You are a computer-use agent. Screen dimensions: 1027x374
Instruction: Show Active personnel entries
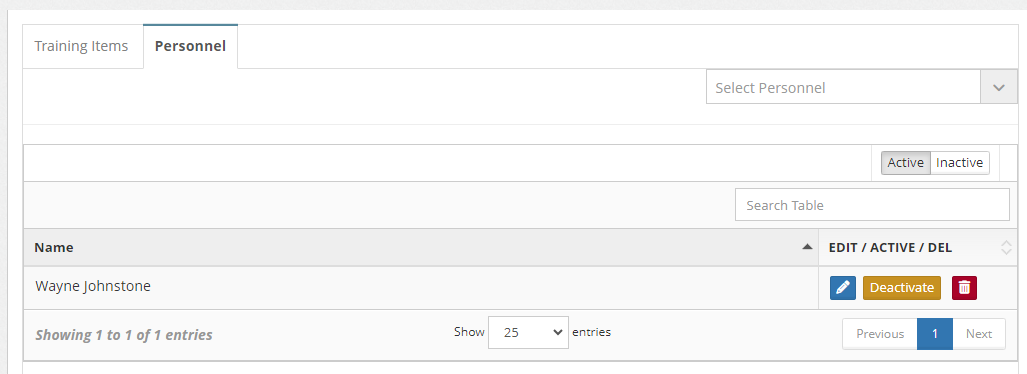tap(905, 162)
